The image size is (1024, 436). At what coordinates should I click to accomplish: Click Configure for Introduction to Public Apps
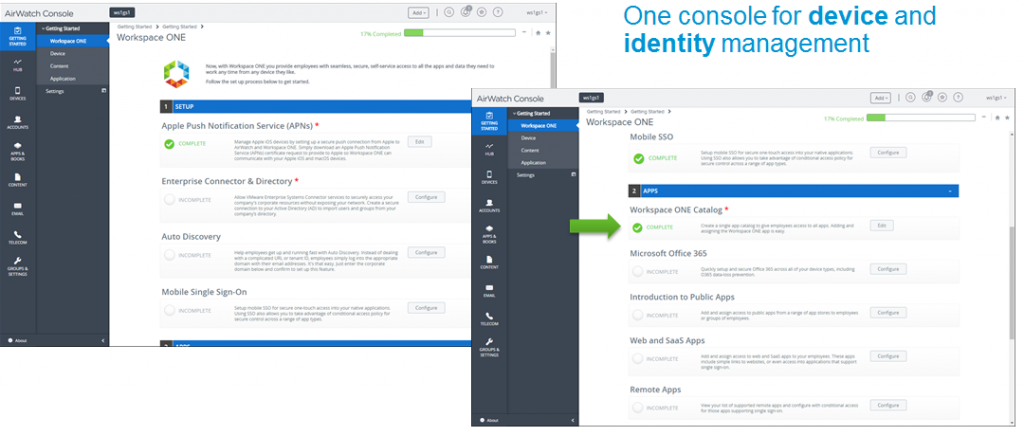point(888,313)
